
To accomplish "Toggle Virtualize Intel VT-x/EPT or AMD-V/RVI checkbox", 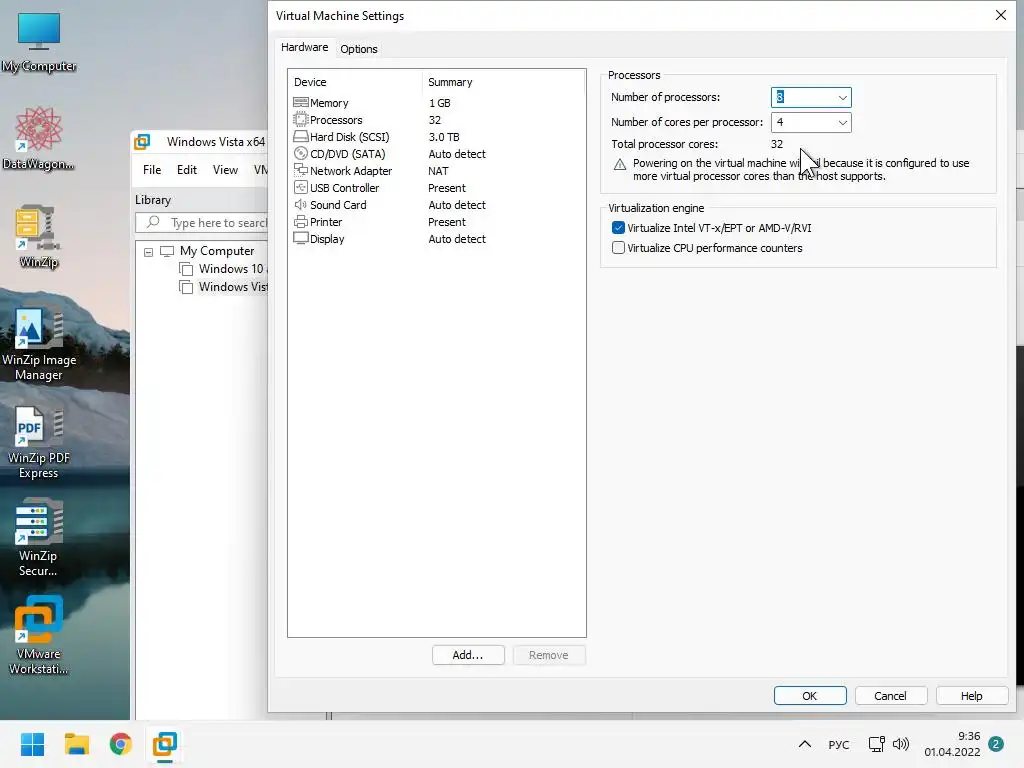I will [x=618, y=228].
